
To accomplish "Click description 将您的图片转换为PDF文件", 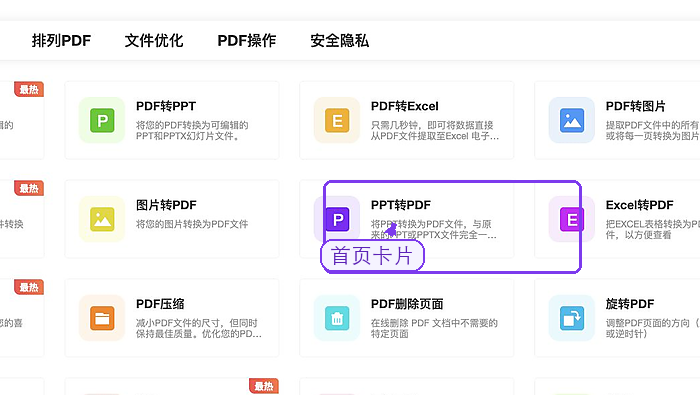I will tap(192, 224).
